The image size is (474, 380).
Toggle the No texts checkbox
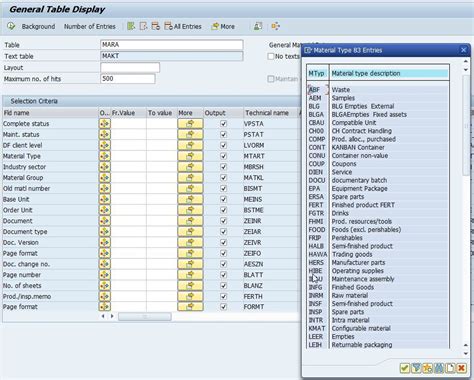click(271, 56)
